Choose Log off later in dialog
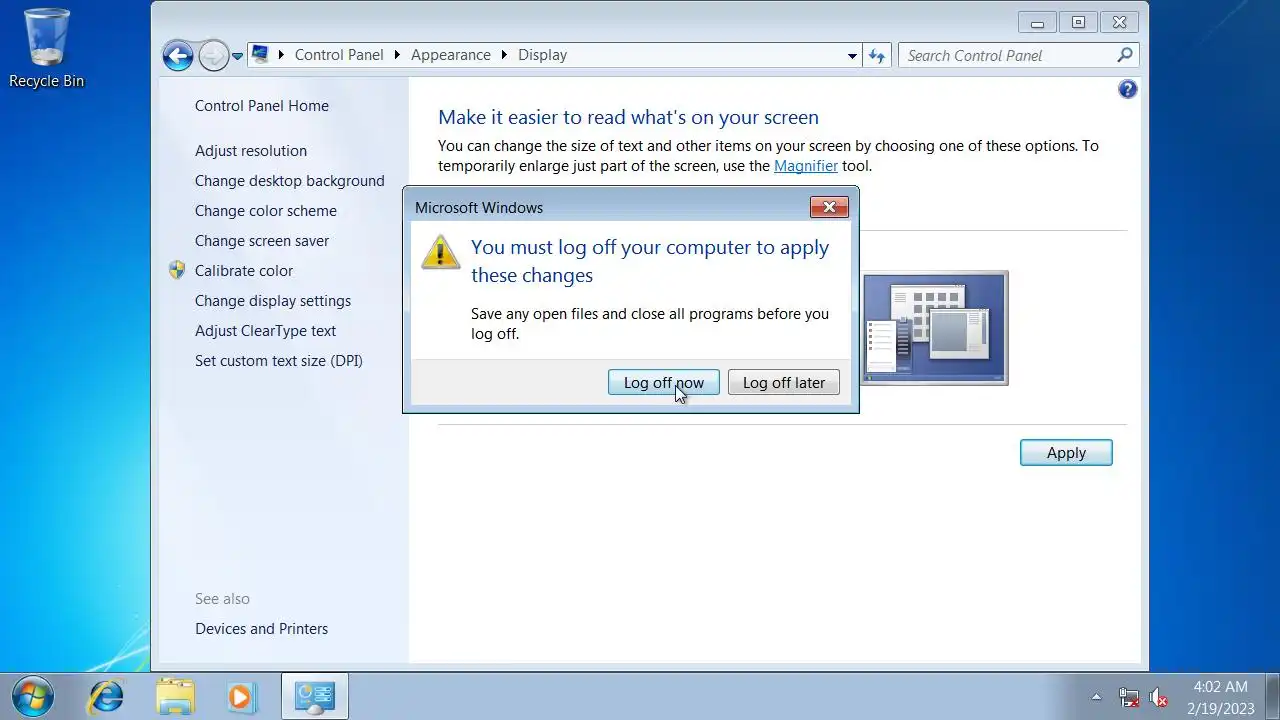This screenshot has height=720, width=1280. click(x=784, y=383)
